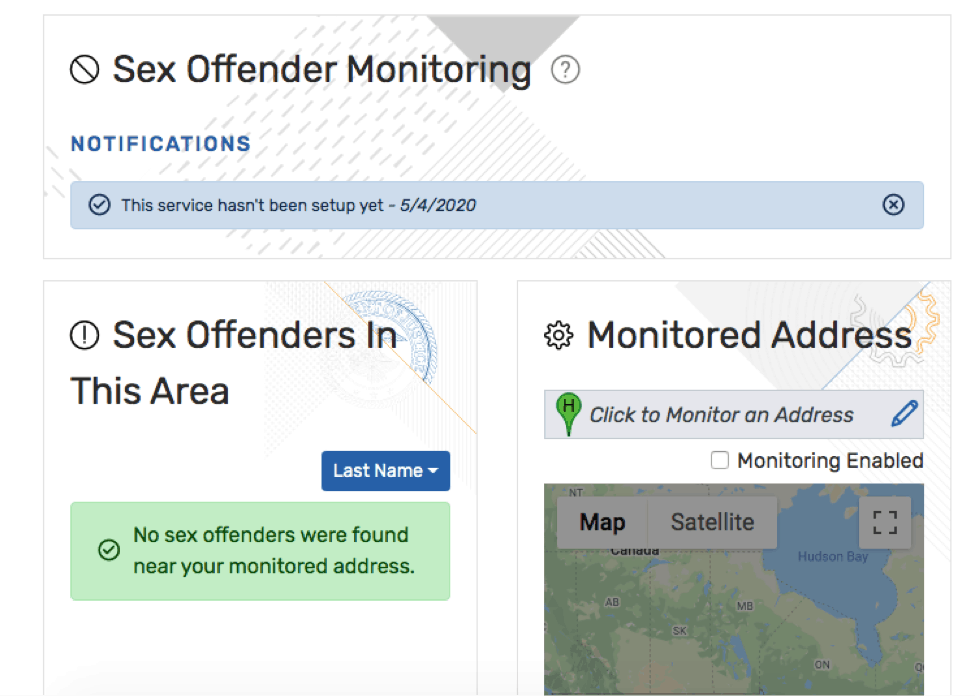Open the Last Name sorting dropdown
The height and width of the screenshot is (696, 975).
pos(385,470)
